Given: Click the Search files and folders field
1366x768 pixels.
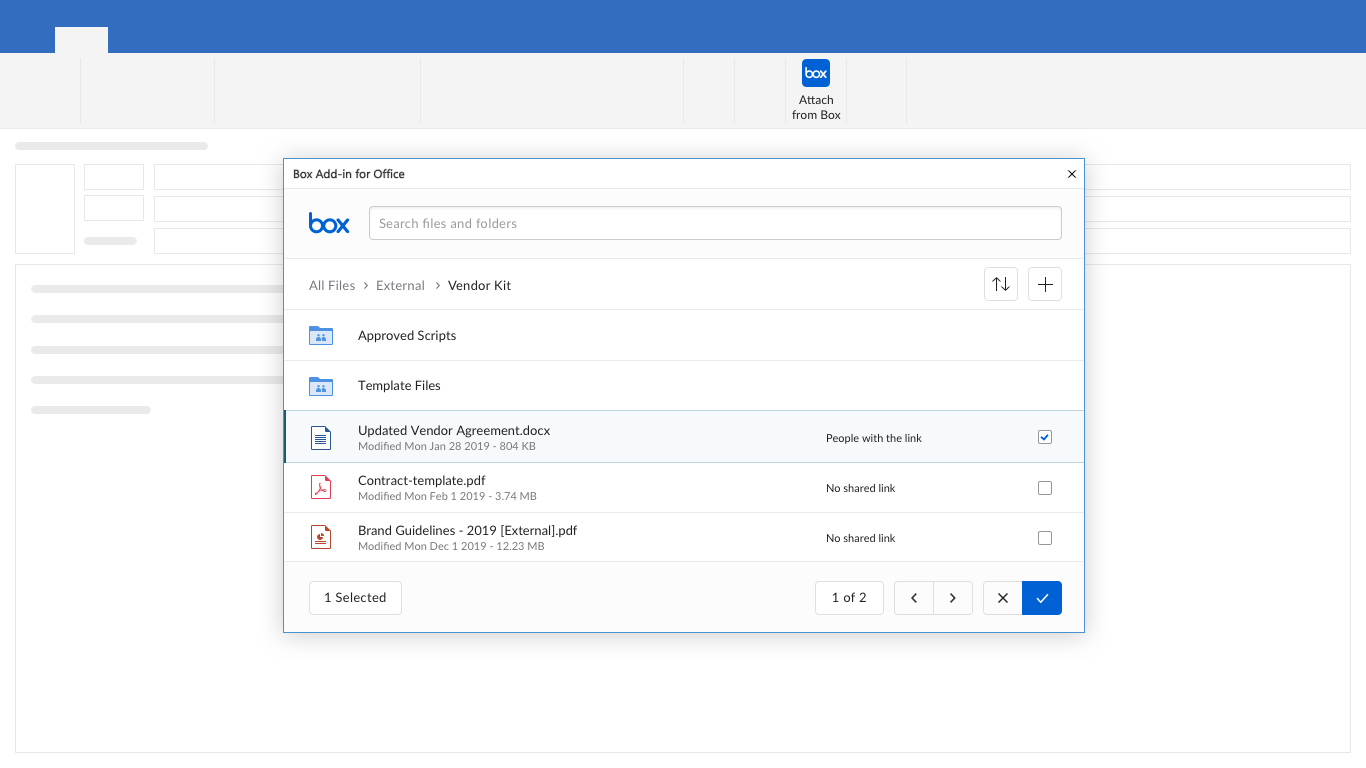Looking at the screenshot, I should [715, 223].
